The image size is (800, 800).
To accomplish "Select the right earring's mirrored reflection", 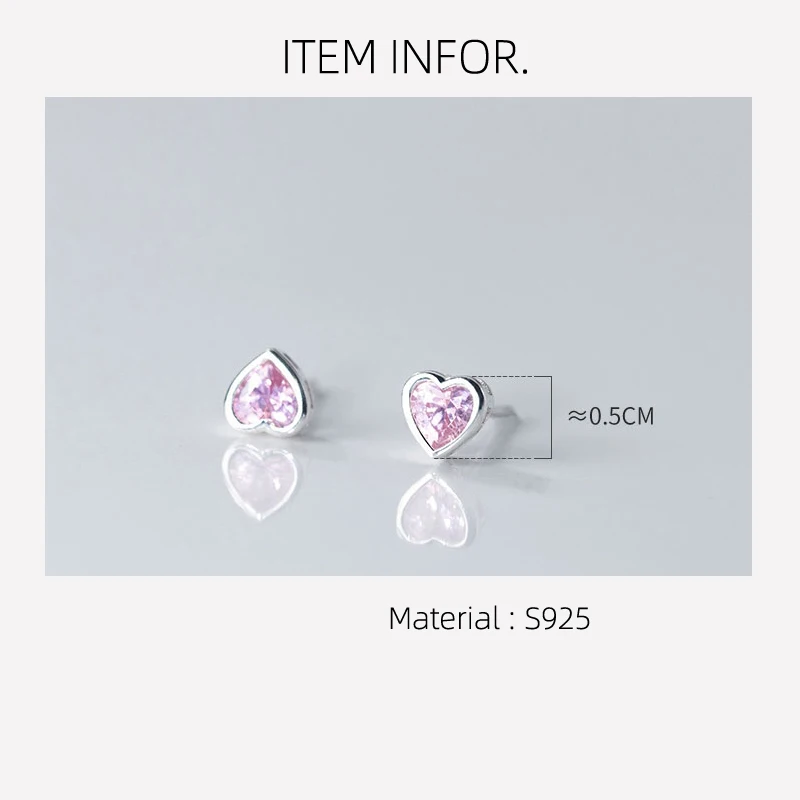I will click(433, 508).
